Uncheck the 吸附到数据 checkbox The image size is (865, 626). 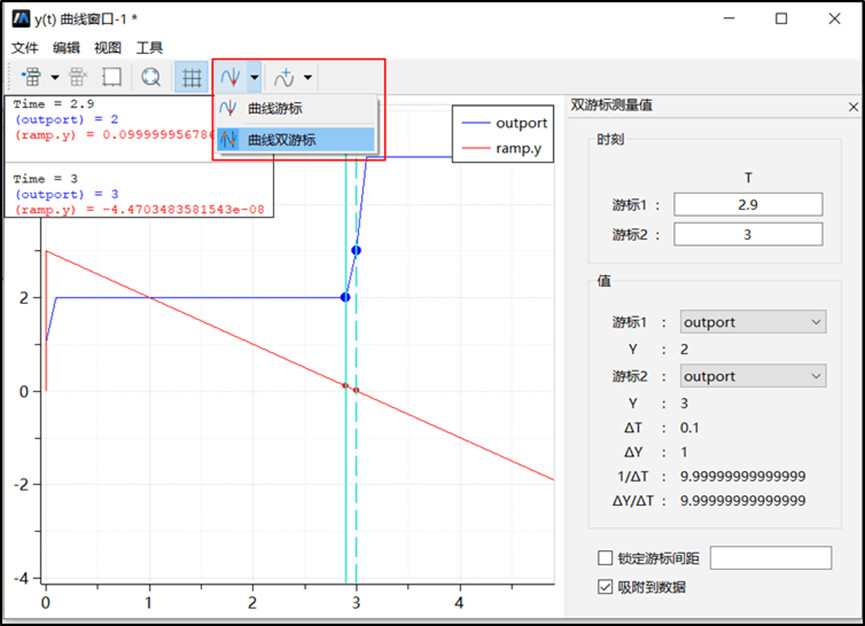coord(605,587)
